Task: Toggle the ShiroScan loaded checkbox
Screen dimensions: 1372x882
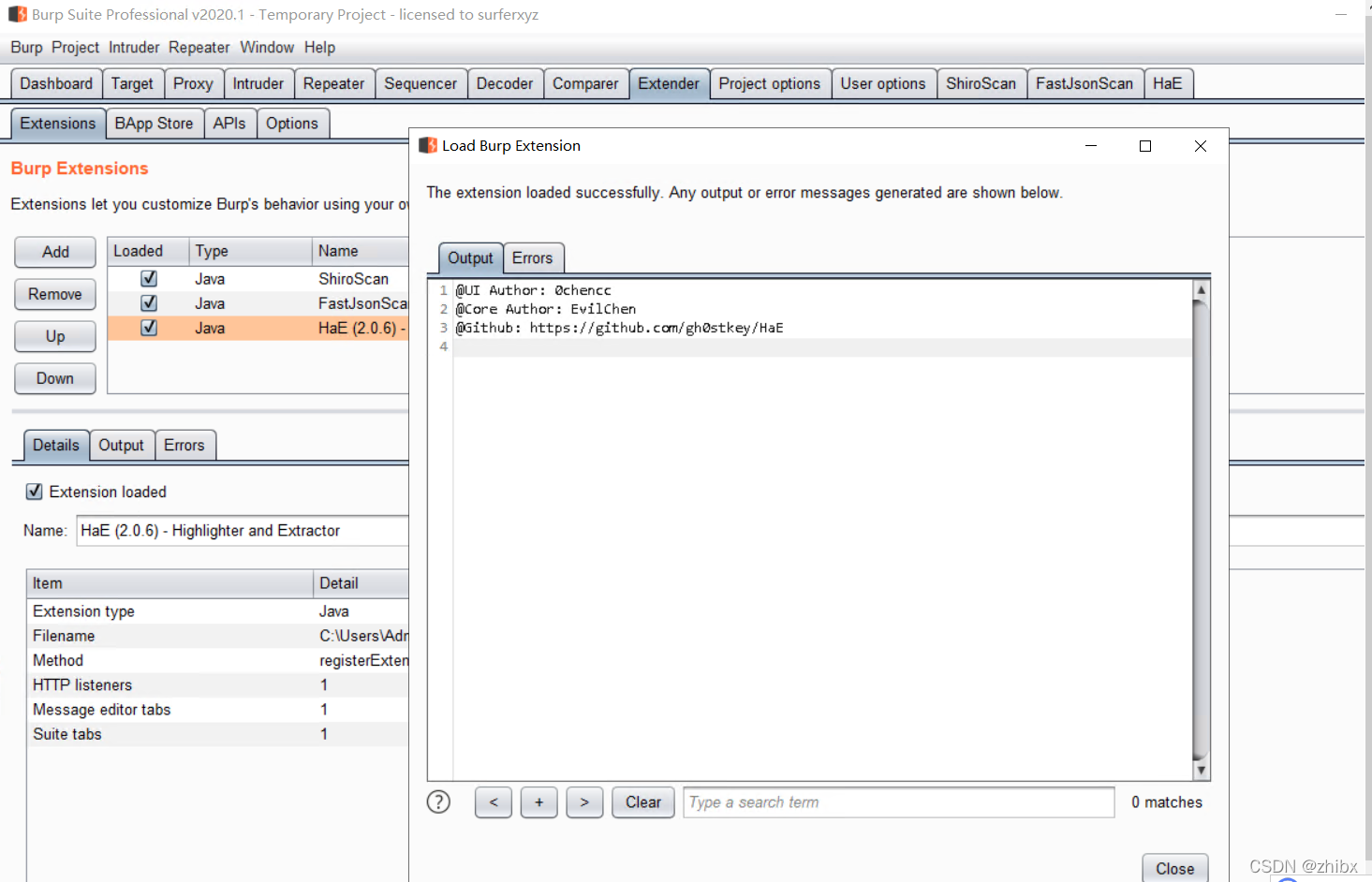Action: 149,279
